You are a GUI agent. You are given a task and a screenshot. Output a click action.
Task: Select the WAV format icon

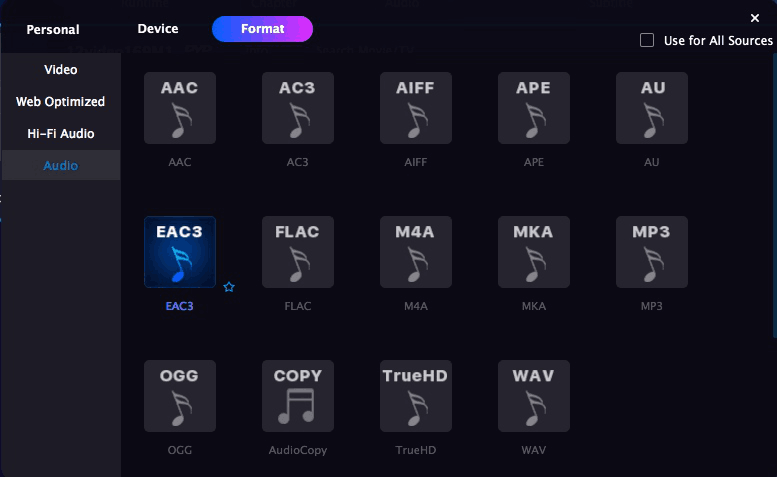[533, 396]
